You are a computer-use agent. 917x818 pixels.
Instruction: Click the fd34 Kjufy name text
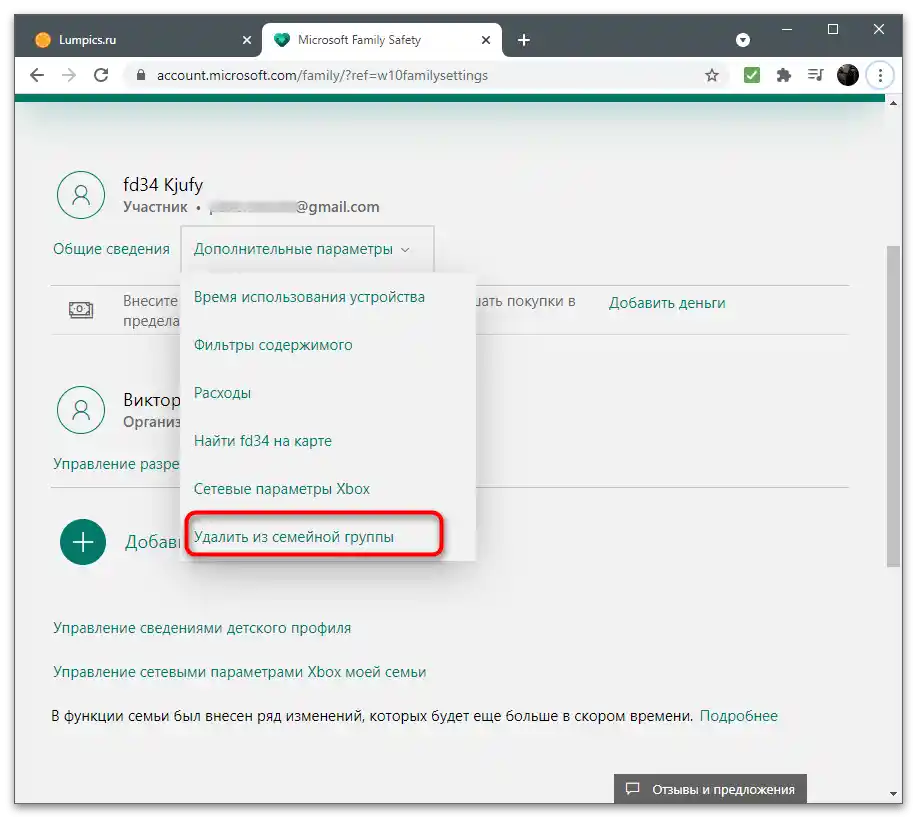tap(163, 185)
